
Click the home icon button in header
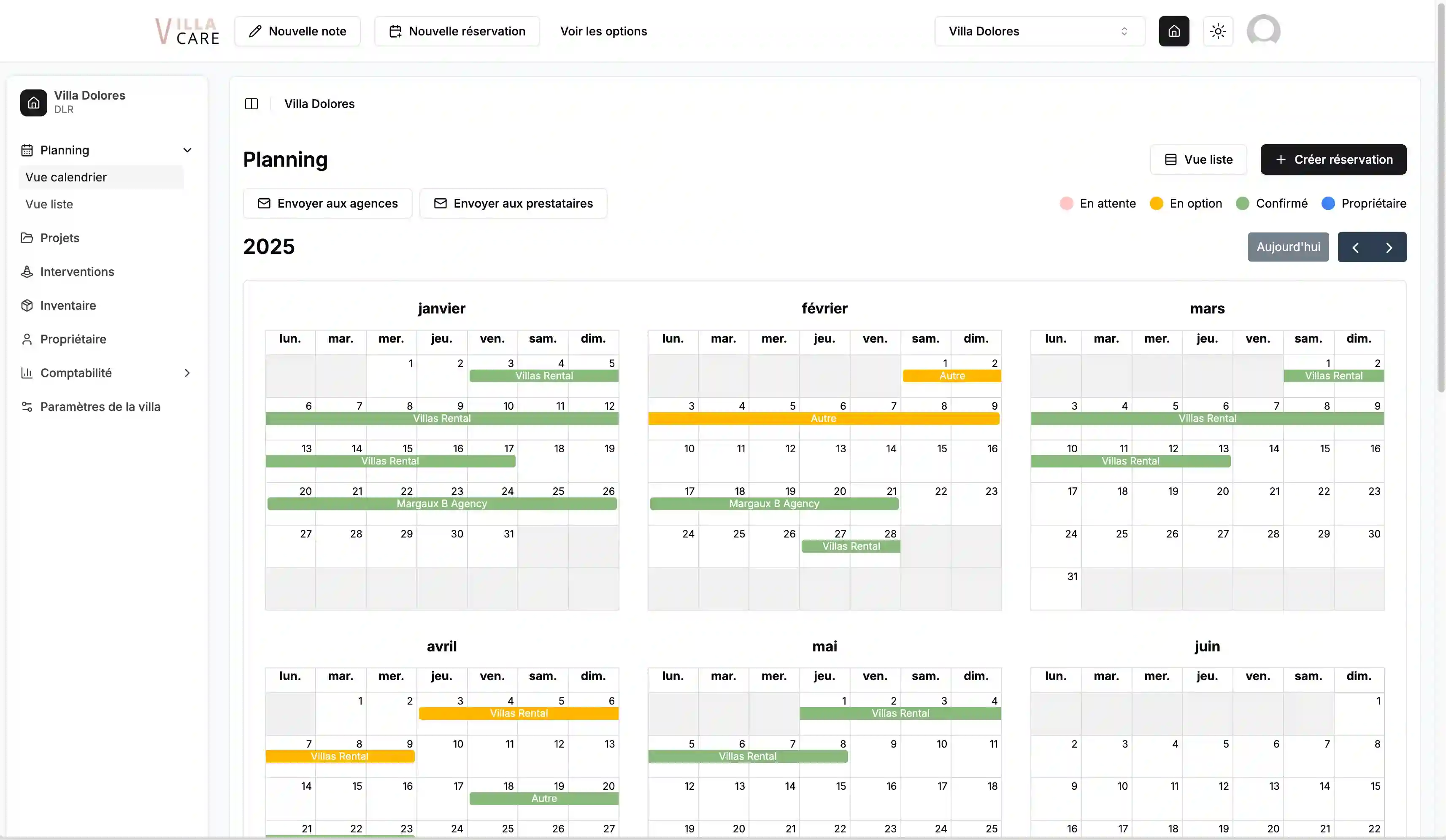(x=1173, y=31)
